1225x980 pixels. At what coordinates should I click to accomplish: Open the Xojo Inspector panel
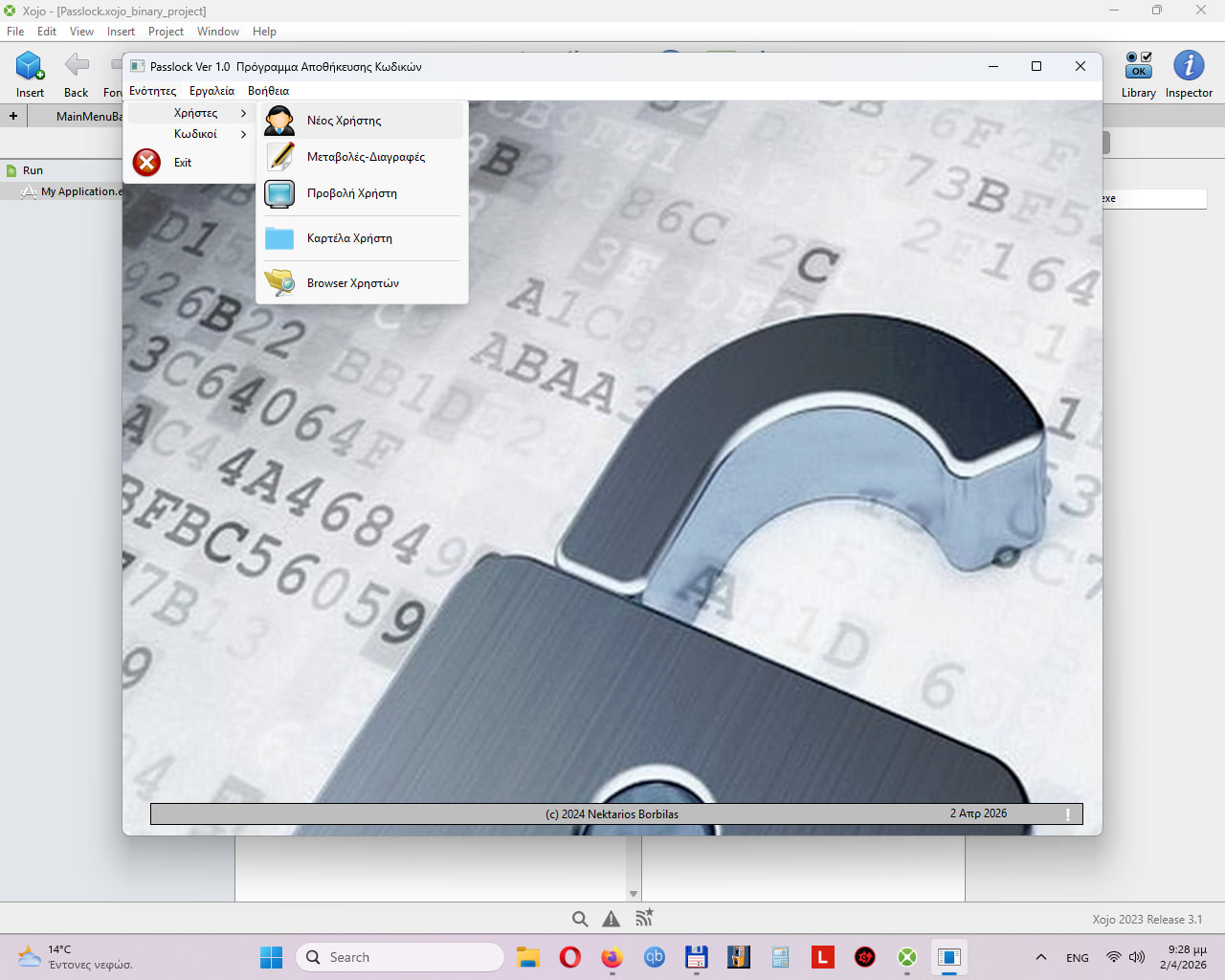(1189, 75)
